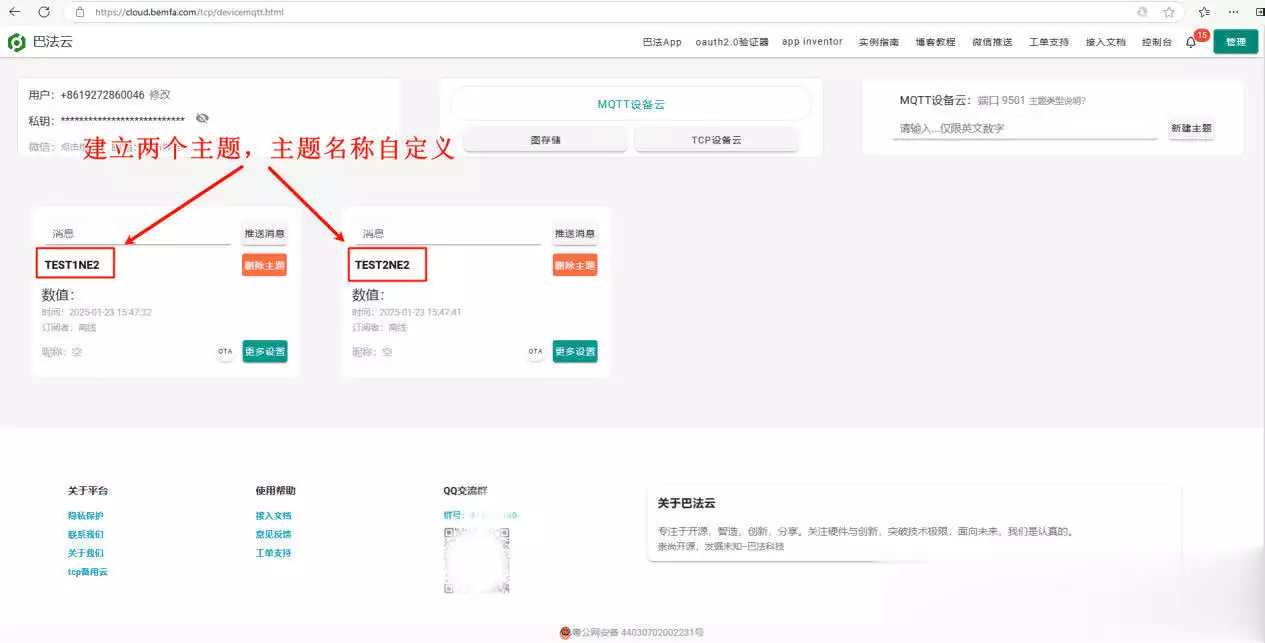Click the time 2025-01-23 15:47:32 text
1265x643 pixels.
click(x=110, y=312)
